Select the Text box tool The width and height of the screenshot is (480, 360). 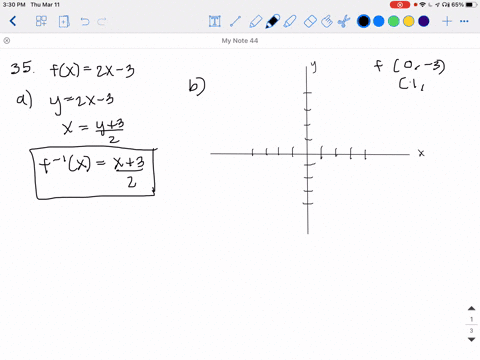pos(215,21)
